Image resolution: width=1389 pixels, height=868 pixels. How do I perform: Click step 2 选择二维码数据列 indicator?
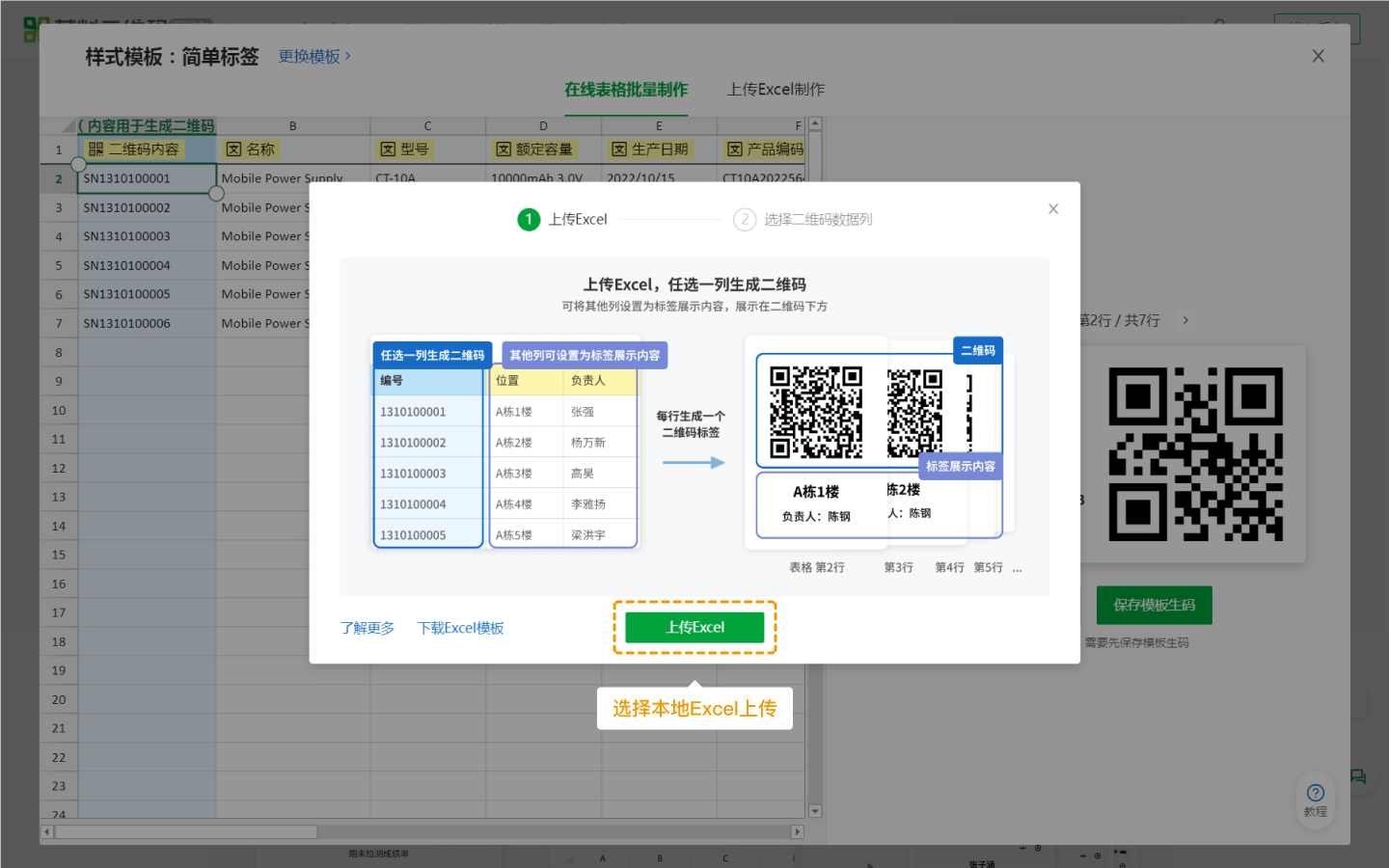(745, 219)
